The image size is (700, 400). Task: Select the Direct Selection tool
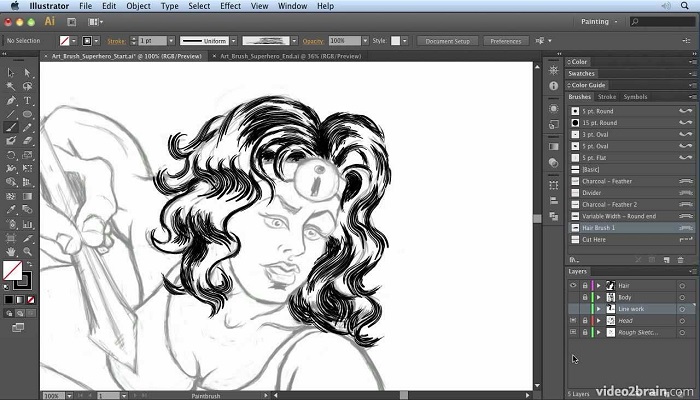(x=27, y=73)
